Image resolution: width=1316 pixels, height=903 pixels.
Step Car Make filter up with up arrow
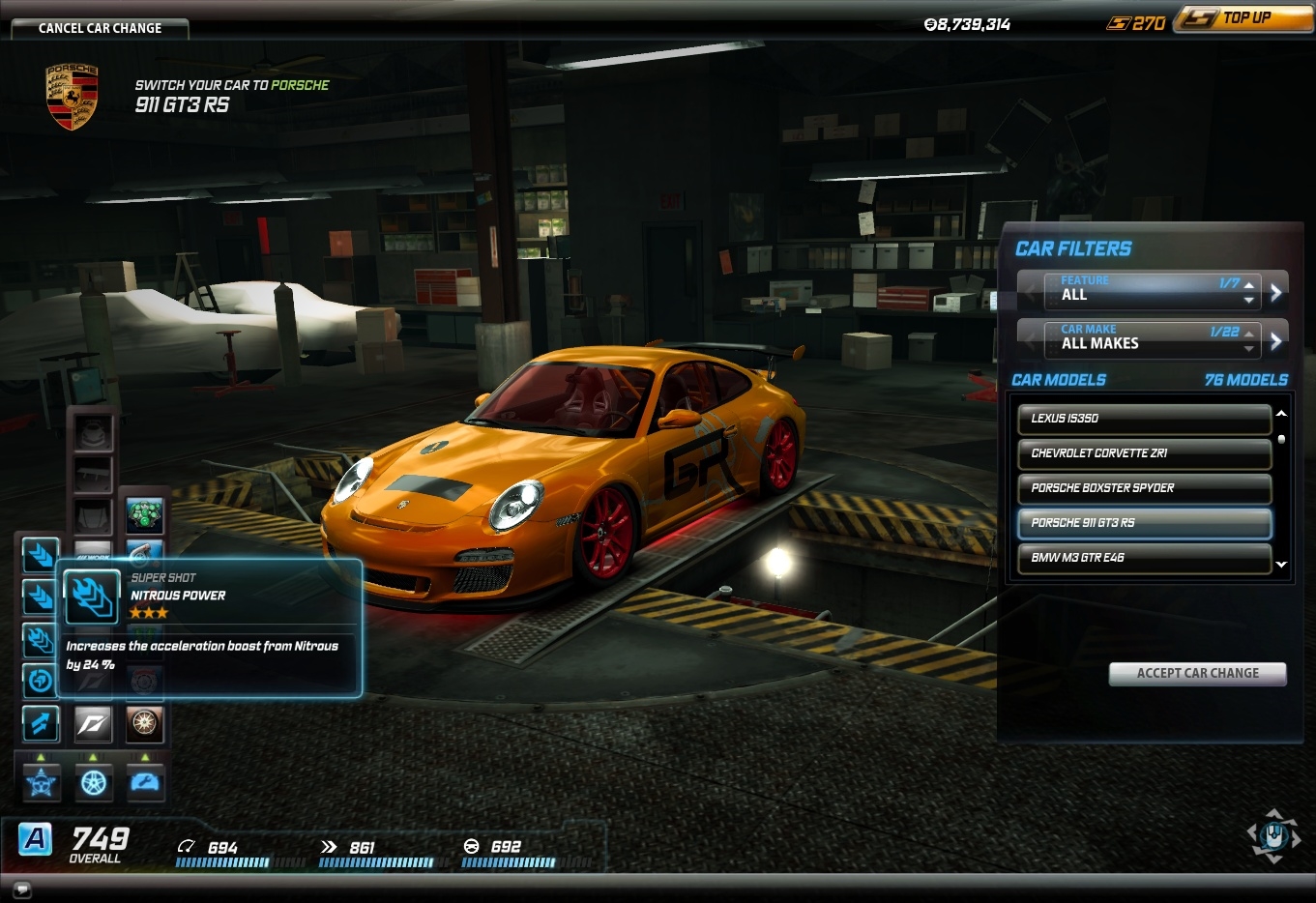[x=1249, y=334]
